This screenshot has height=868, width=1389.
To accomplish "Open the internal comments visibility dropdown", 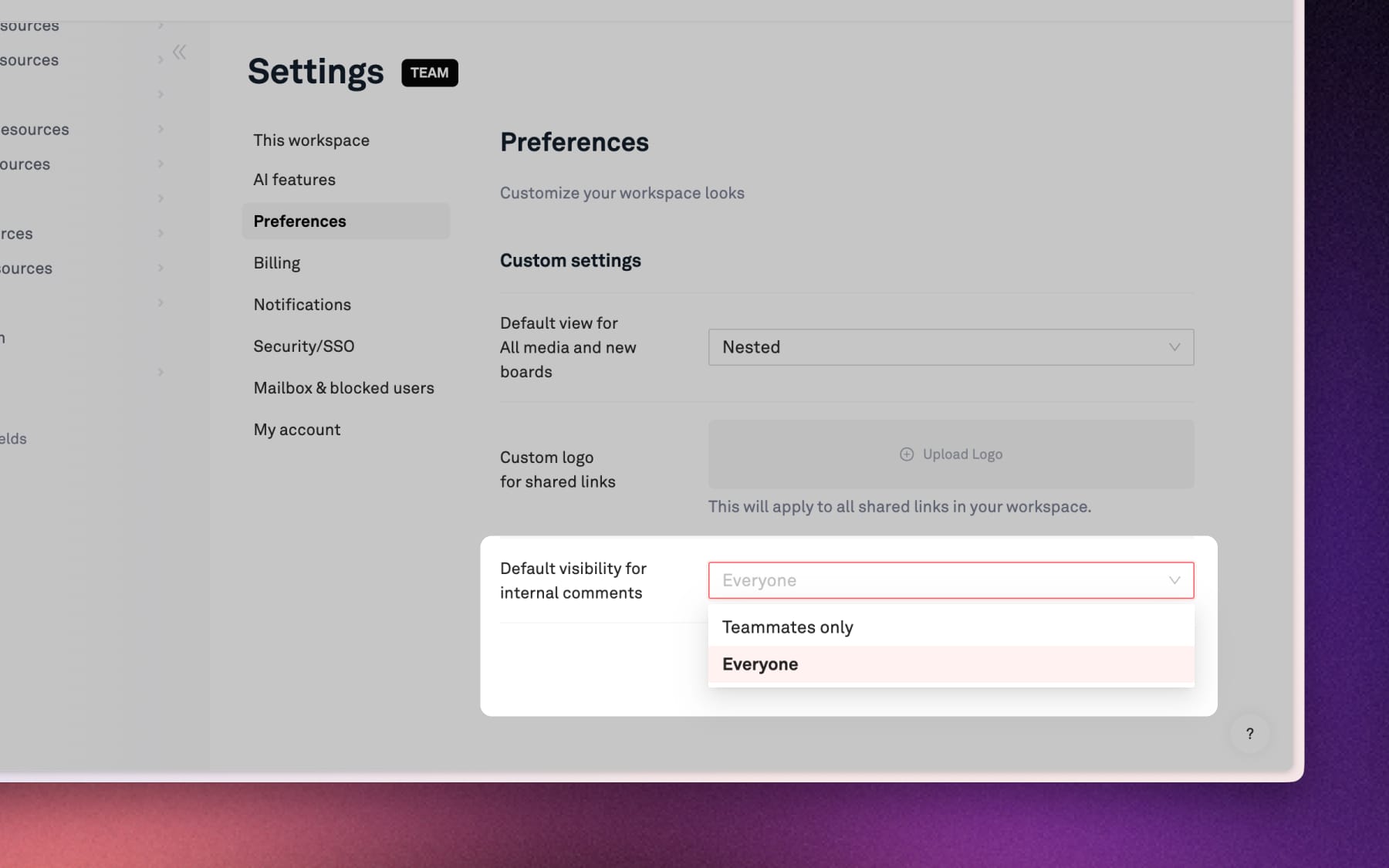I will (951, 580).
